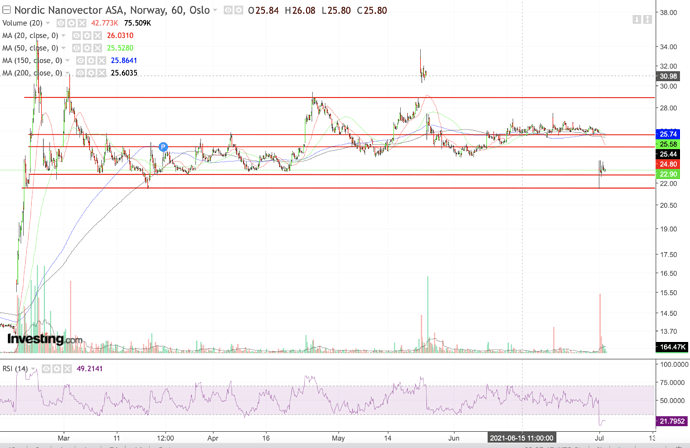Open the Nordic Nanovector symbol dropdown arrow
Image resolution: width=690 pixels, height=448 pixels.
215,10
